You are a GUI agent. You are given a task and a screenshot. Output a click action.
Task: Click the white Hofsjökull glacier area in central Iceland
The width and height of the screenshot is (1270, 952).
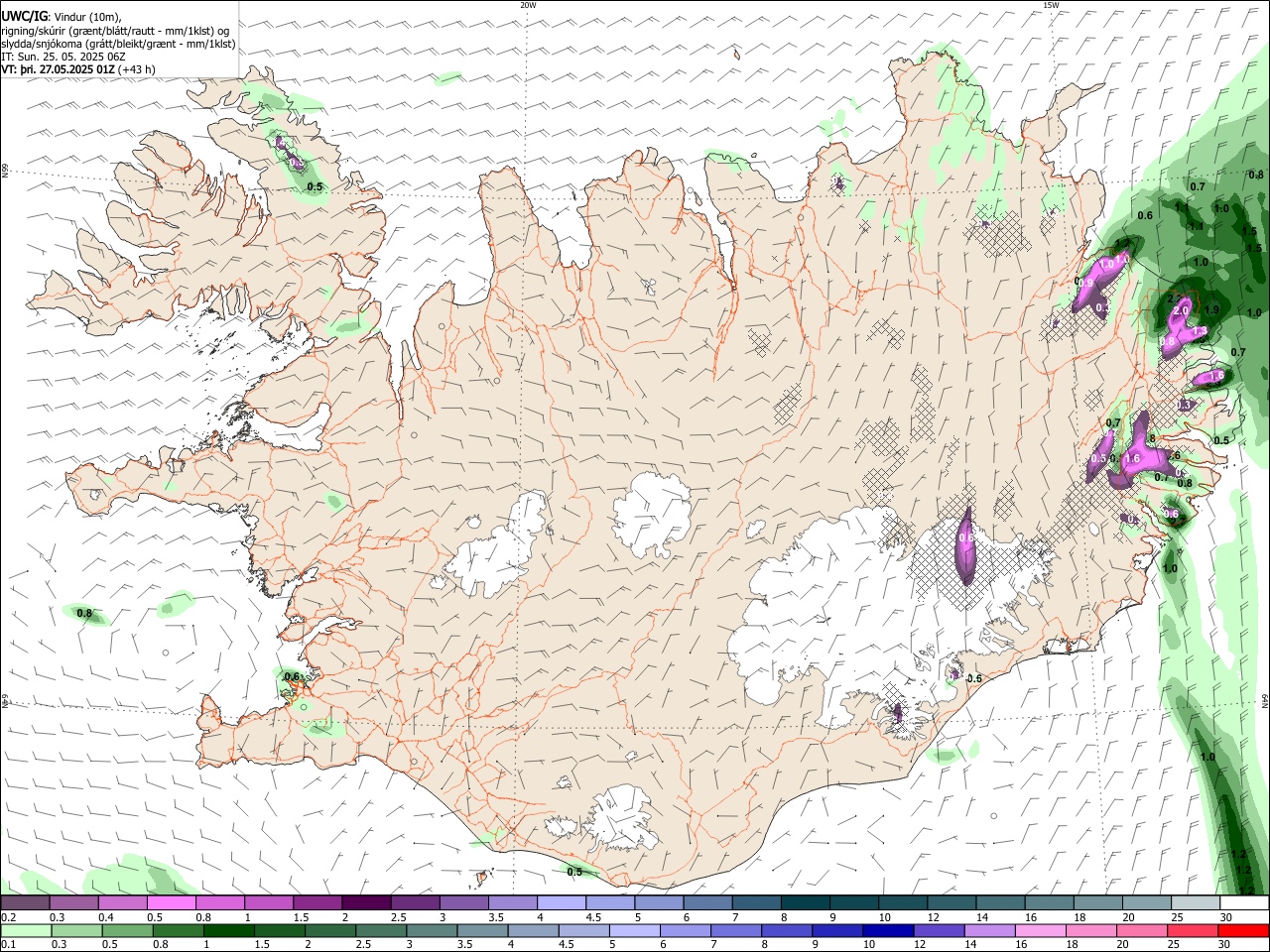click(x=654, y=514)
